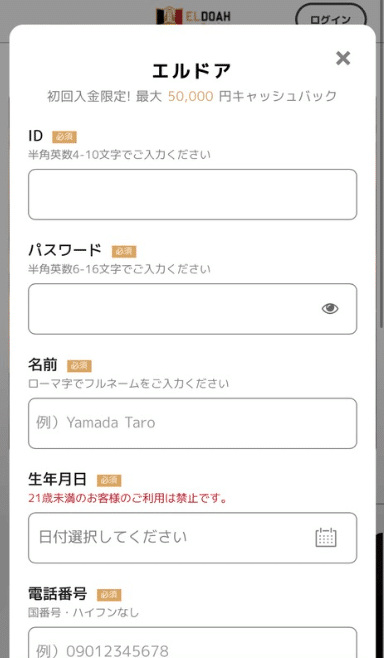Click the 必須 badge next to パスワード

124,251
